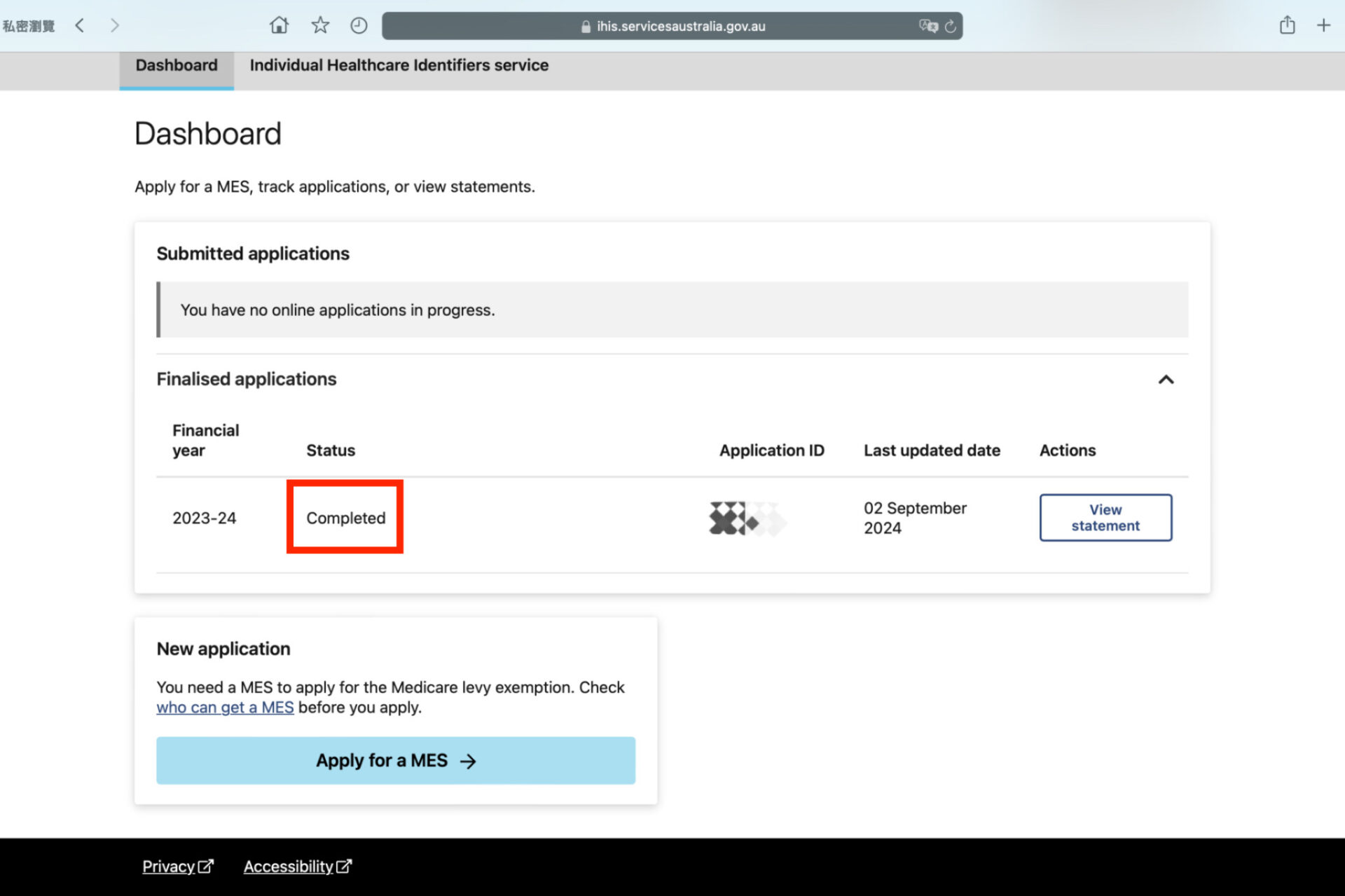Click the private browsing label
The image size is (1345, 896).
pos(29,27)
